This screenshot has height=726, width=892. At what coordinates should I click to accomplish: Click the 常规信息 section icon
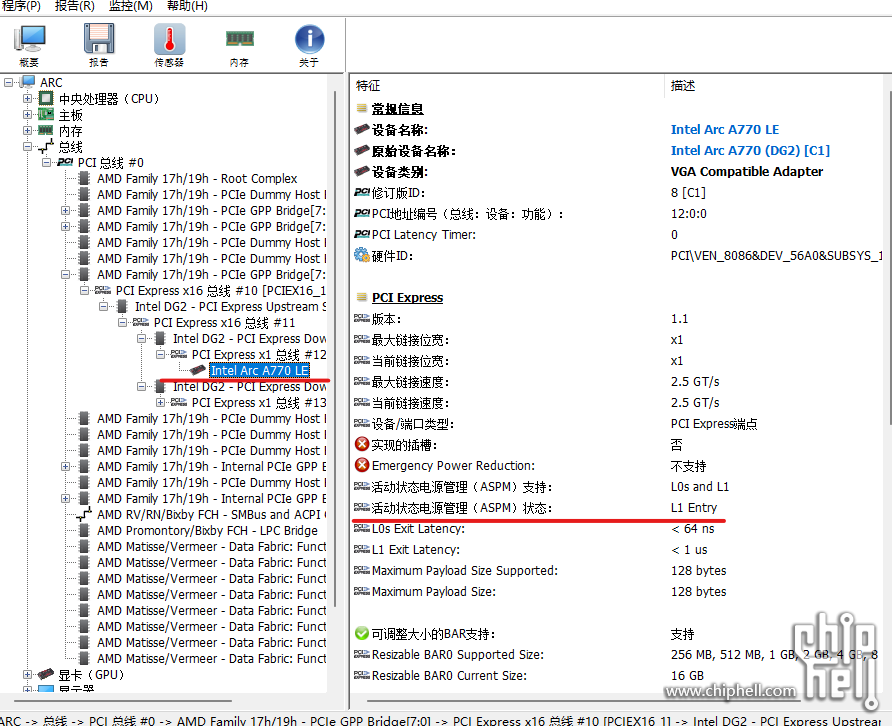click(361, 108)
